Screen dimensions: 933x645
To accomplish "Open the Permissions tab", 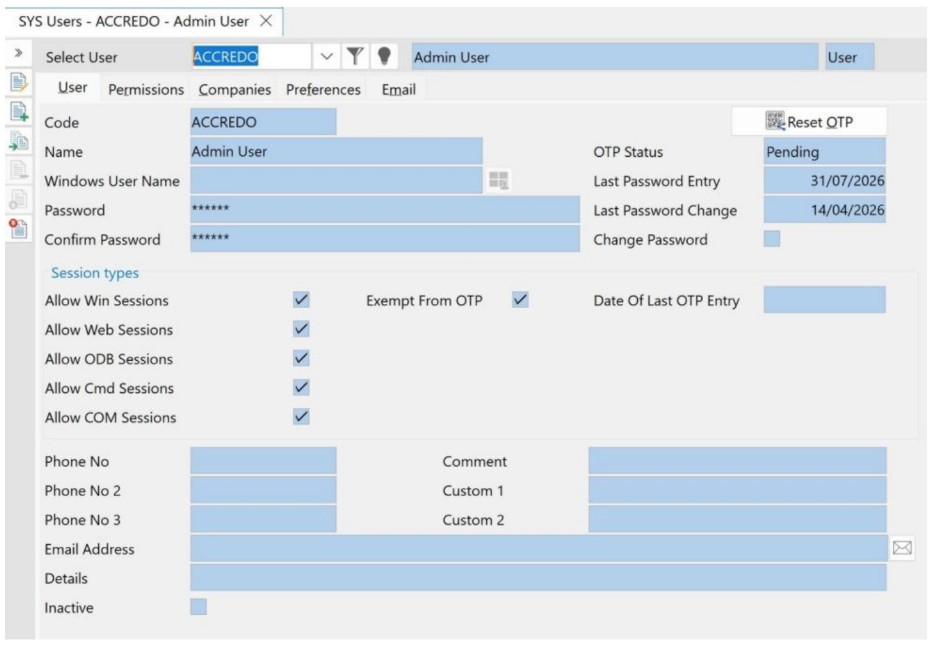I will click(x=146, y=89).
